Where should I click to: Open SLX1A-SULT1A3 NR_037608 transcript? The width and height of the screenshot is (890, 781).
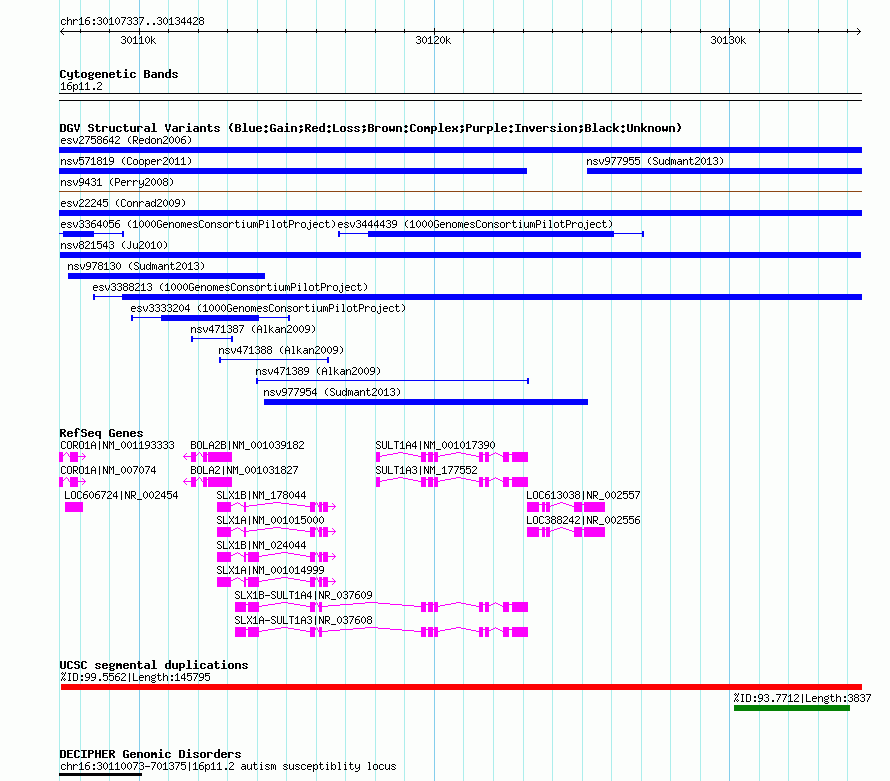point(381,632)
